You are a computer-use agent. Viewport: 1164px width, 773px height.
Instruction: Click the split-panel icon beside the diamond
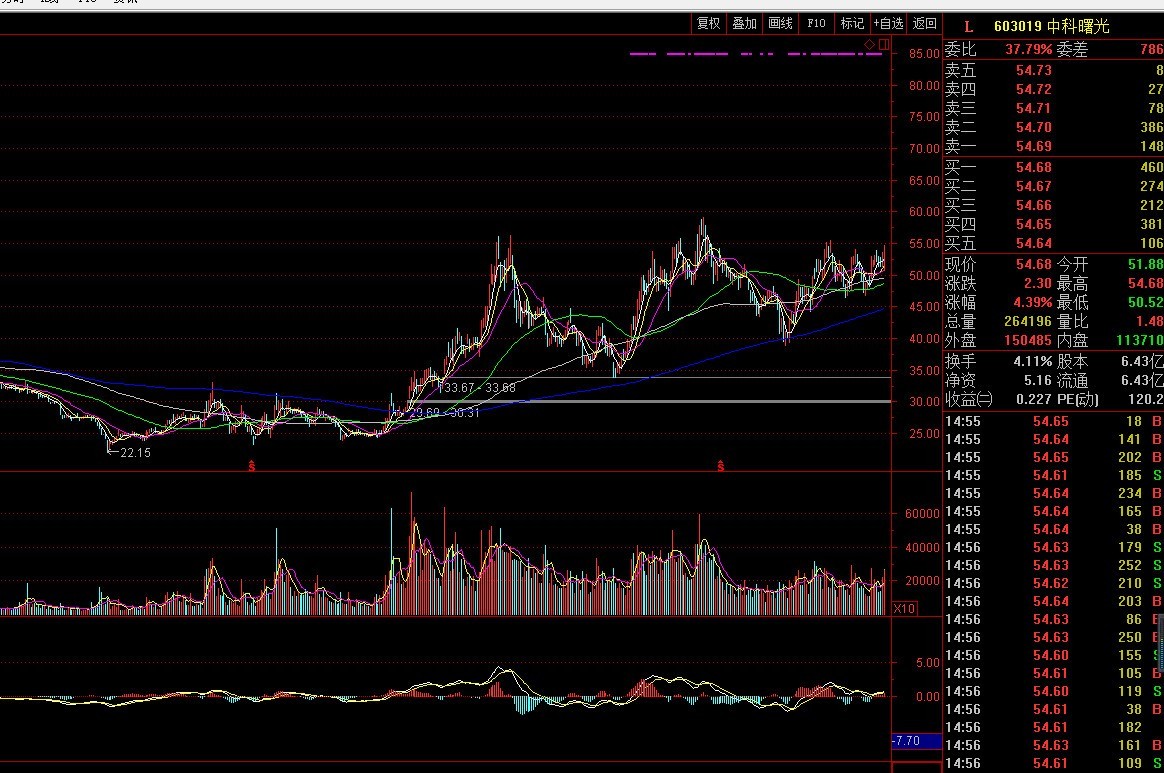click(883, 45)
